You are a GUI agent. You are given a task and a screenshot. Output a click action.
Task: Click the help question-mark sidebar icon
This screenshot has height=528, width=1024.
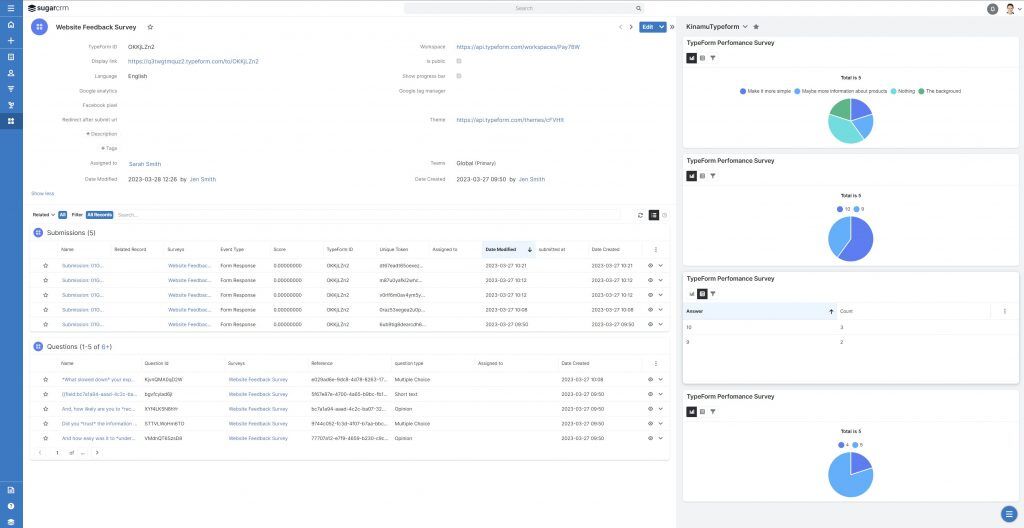pos(11,506)
